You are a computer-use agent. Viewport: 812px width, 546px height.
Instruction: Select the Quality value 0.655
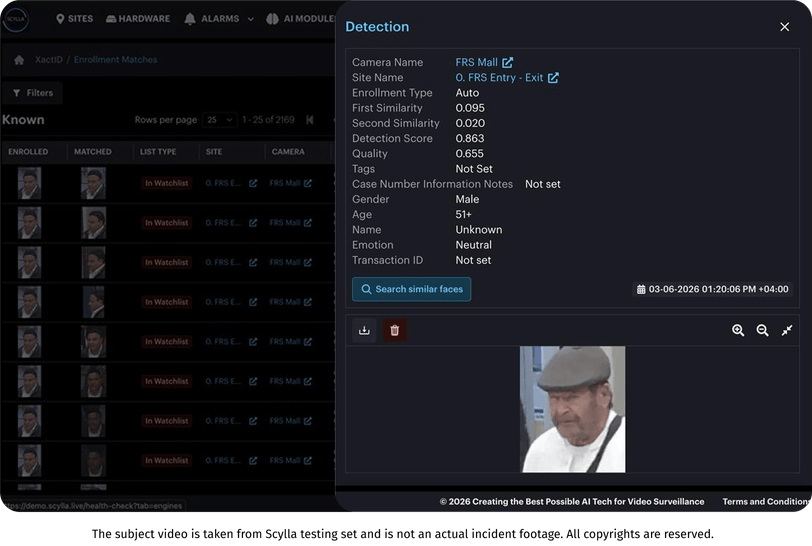pyautogui.click(x=469, y=154)
